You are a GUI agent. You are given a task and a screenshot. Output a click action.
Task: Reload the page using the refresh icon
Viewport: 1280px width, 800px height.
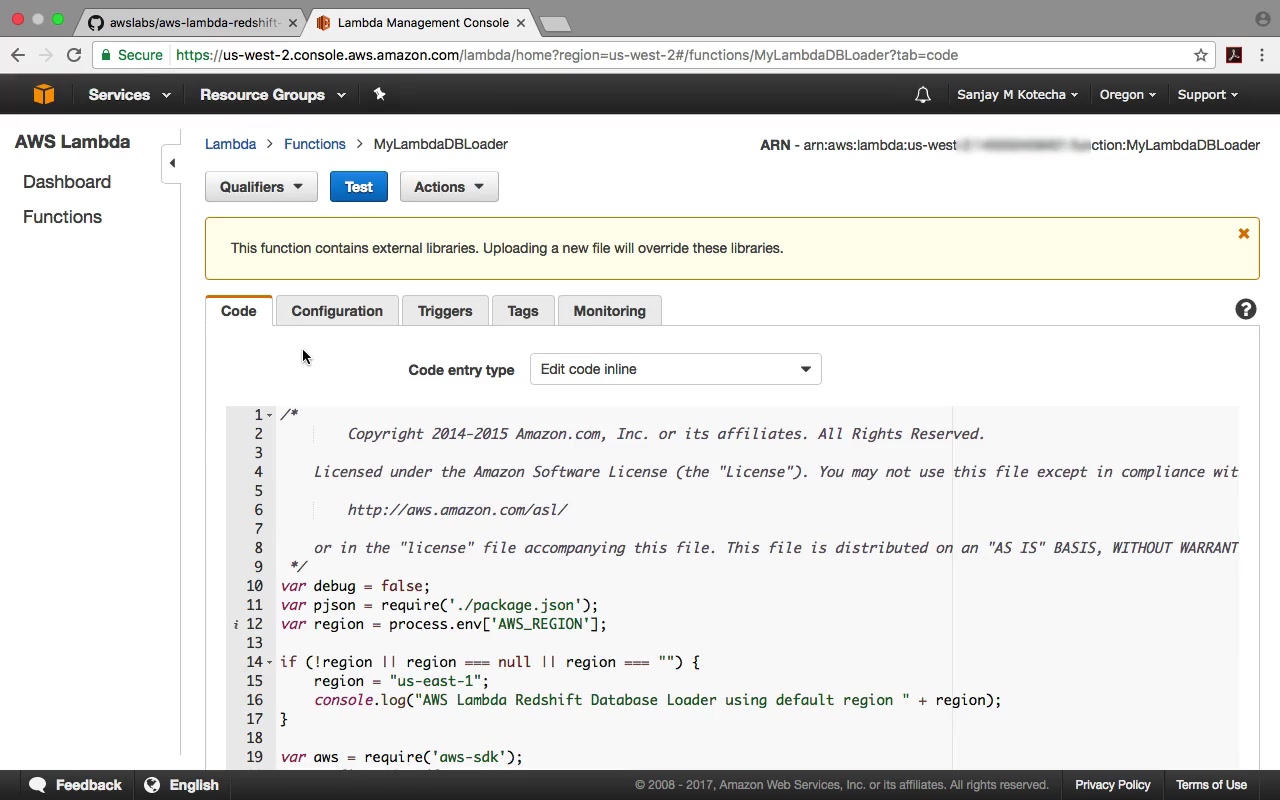click(74, 55)
